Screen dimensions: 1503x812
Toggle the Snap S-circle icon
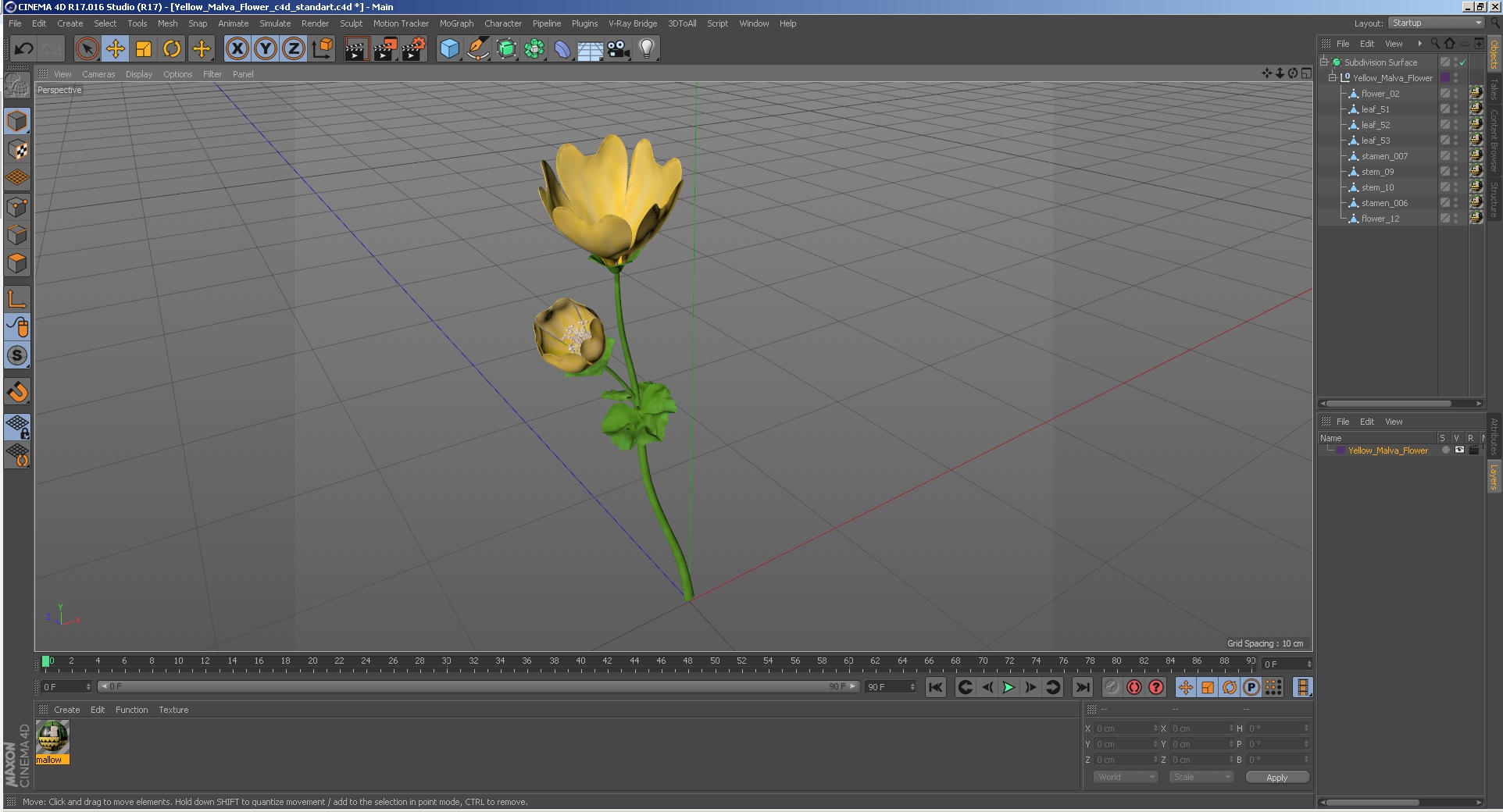click(17, 355)
